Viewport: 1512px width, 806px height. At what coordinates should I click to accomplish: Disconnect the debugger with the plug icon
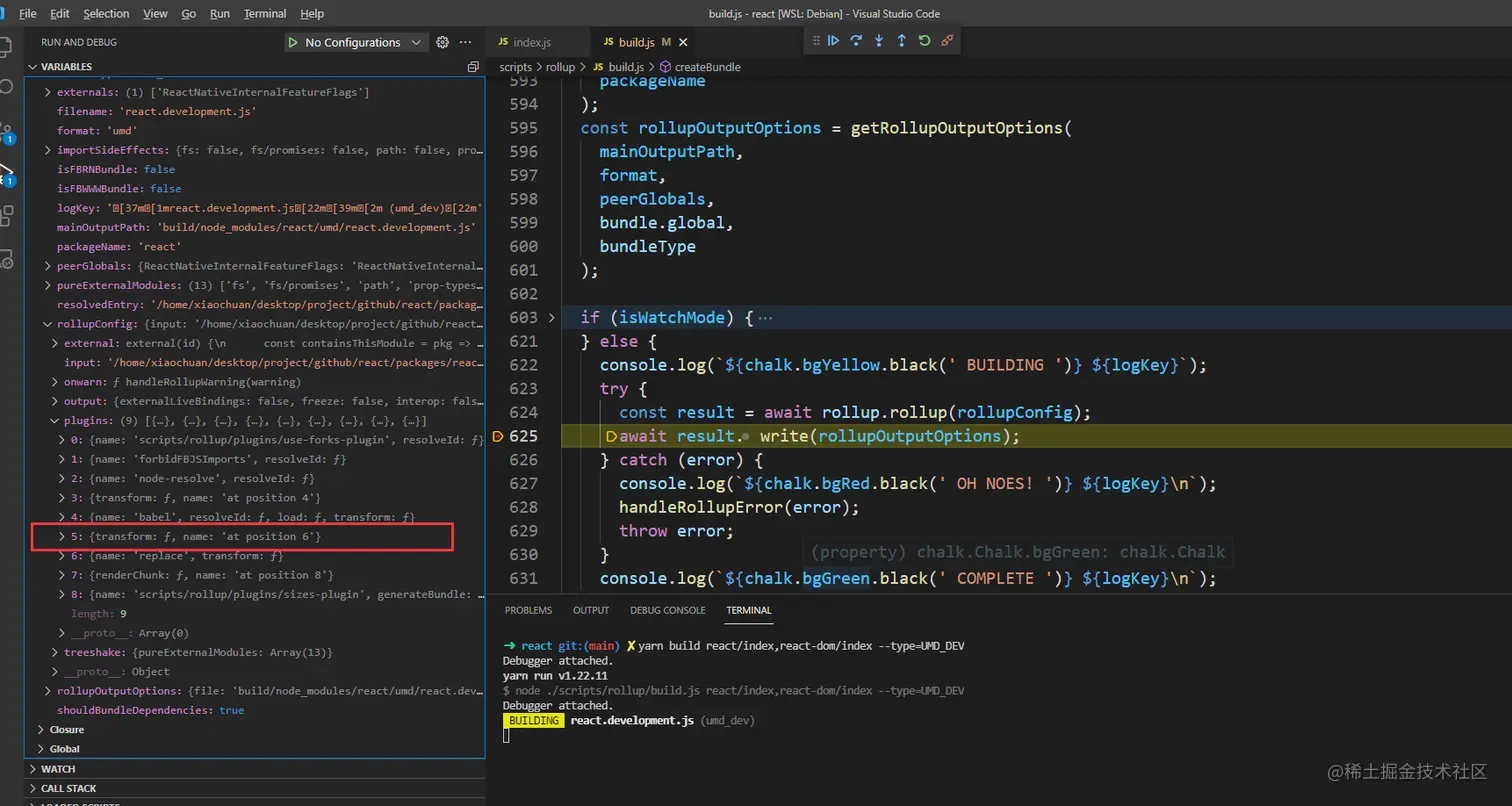(947, 41)
